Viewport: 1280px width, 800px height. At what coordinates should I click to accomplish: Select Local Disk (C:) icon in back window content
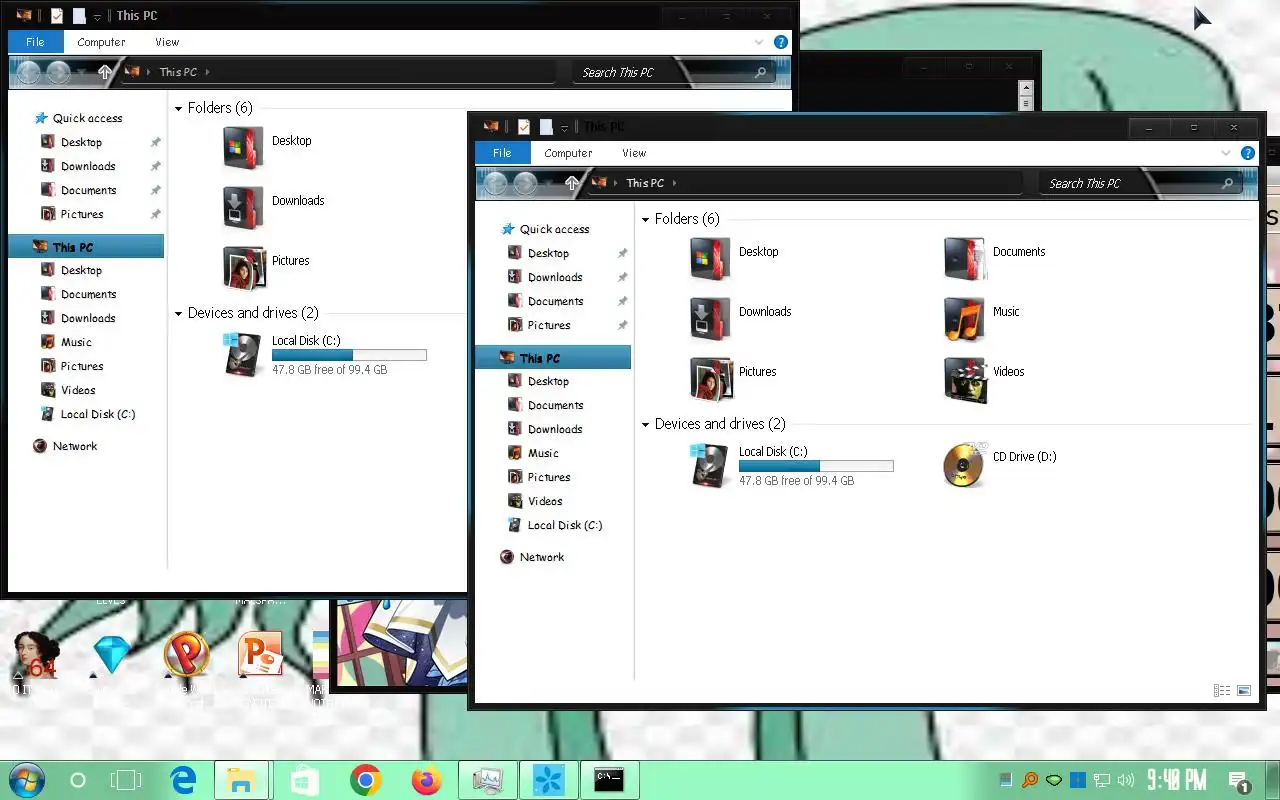pyautogui.click(x=244, y=354)
